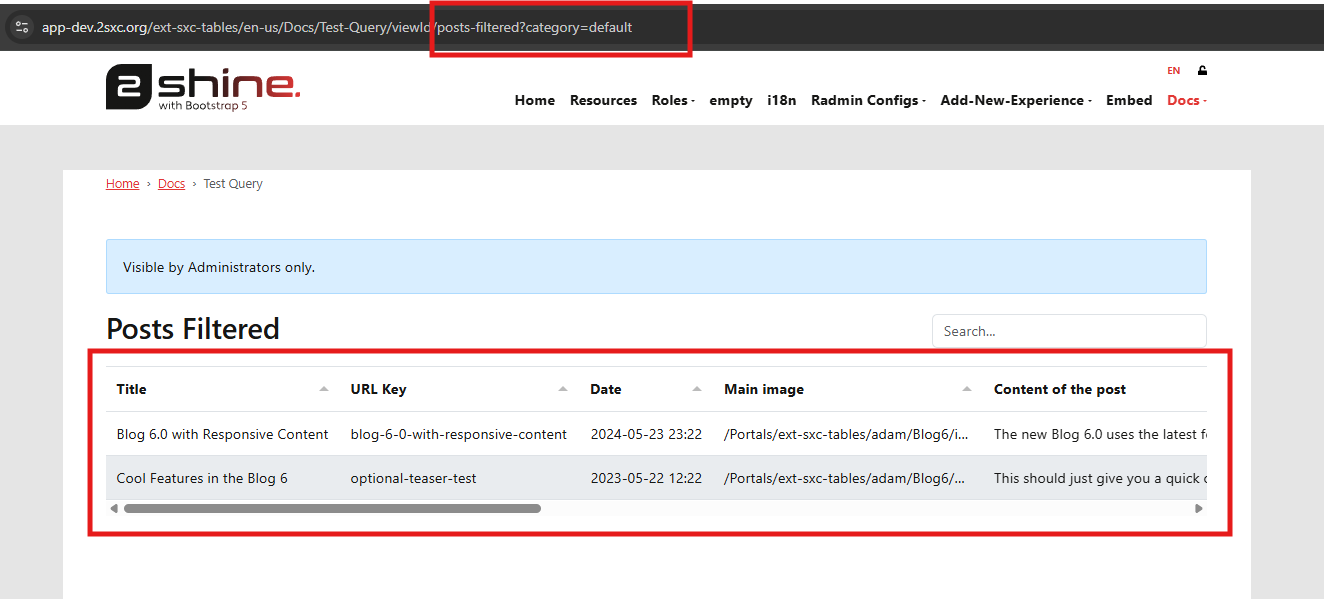This screenshot has width=1324, height=599.
Task: Select 'Blog 6.0 with Responsive Content' title cell
Action: pyautogui.click(x=223, y=434)
